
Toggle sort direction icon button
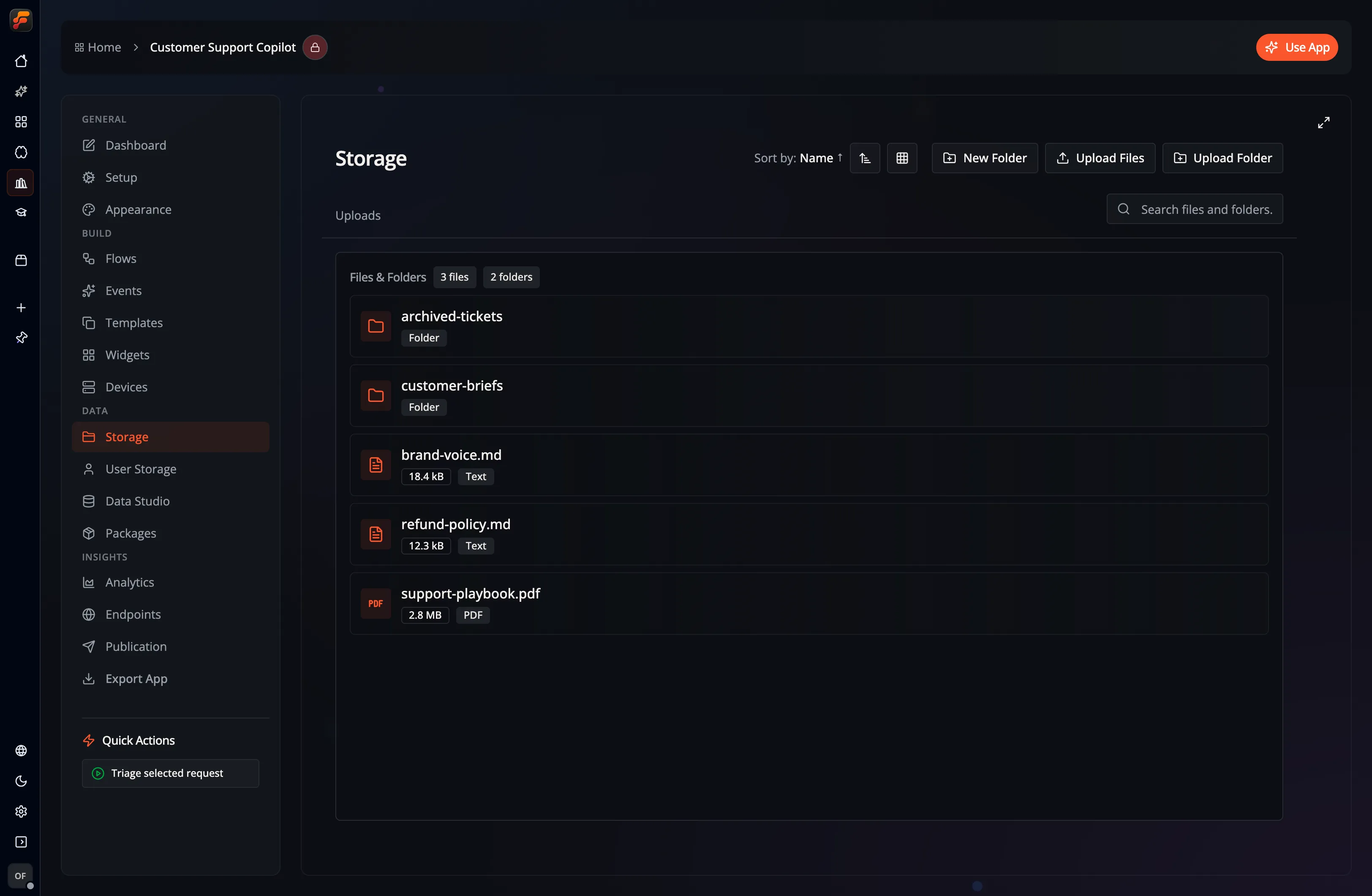(x=865, y=158)
